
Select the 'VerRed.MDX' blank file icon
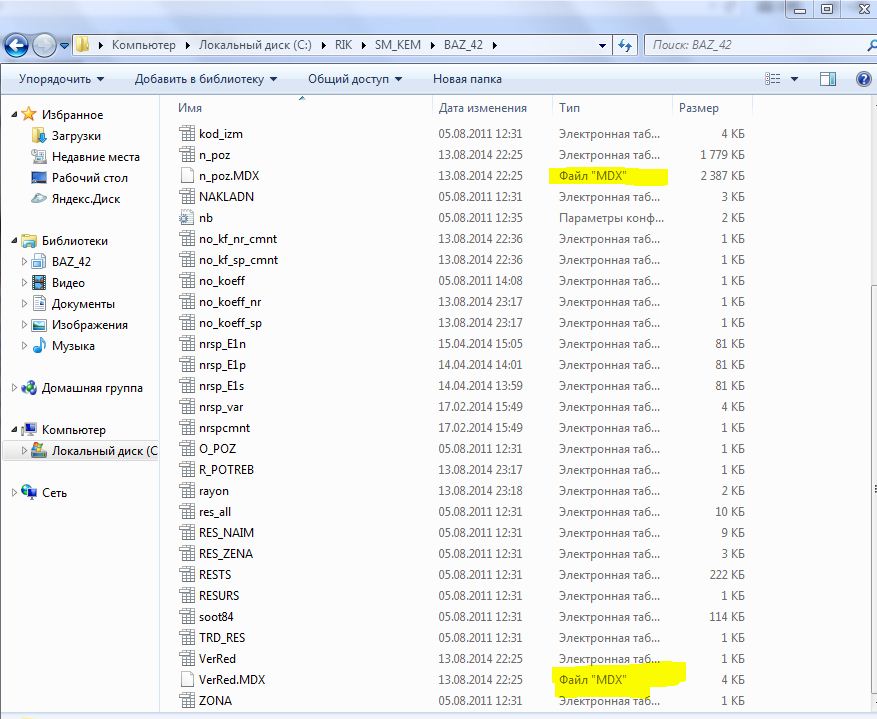point(187,680)
